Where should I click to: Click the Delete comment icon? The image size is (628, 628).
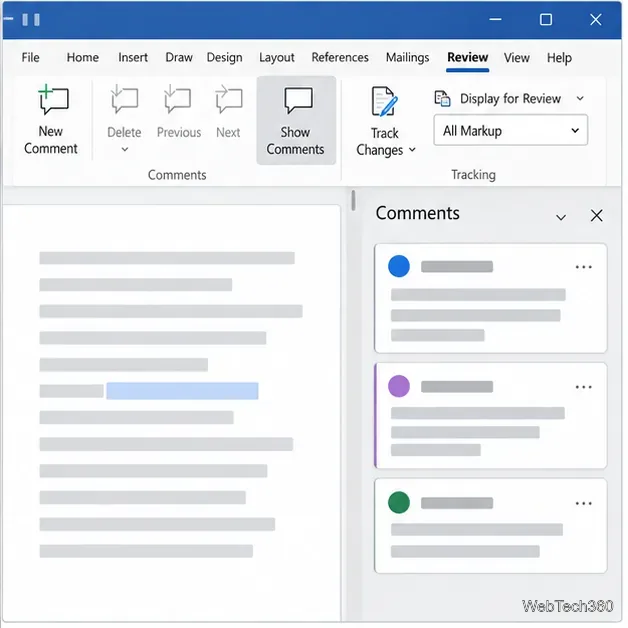pos(124,99)
